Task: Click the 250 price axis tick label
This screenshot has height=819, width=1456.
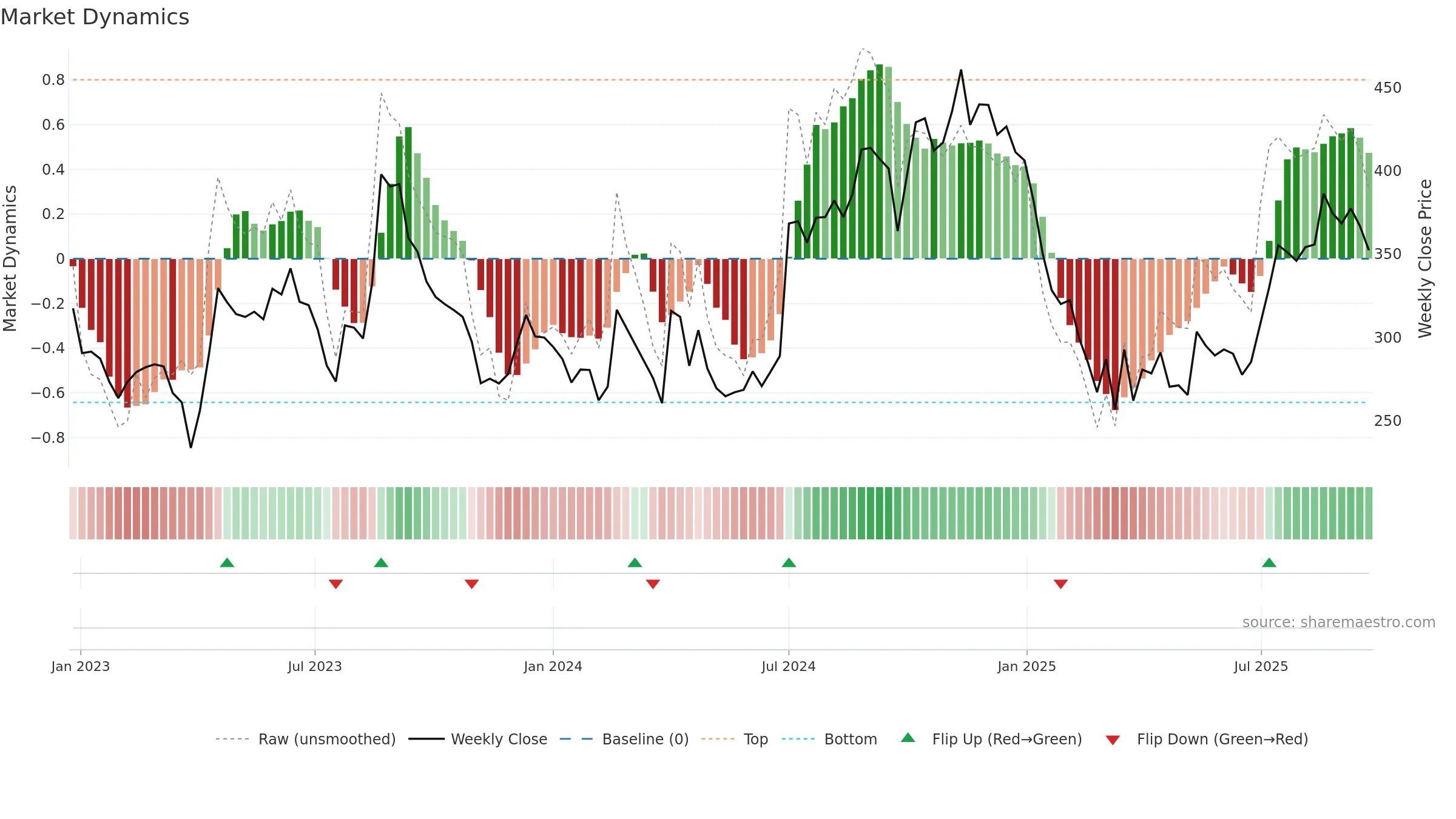Action: click(x=1388, y=421)
